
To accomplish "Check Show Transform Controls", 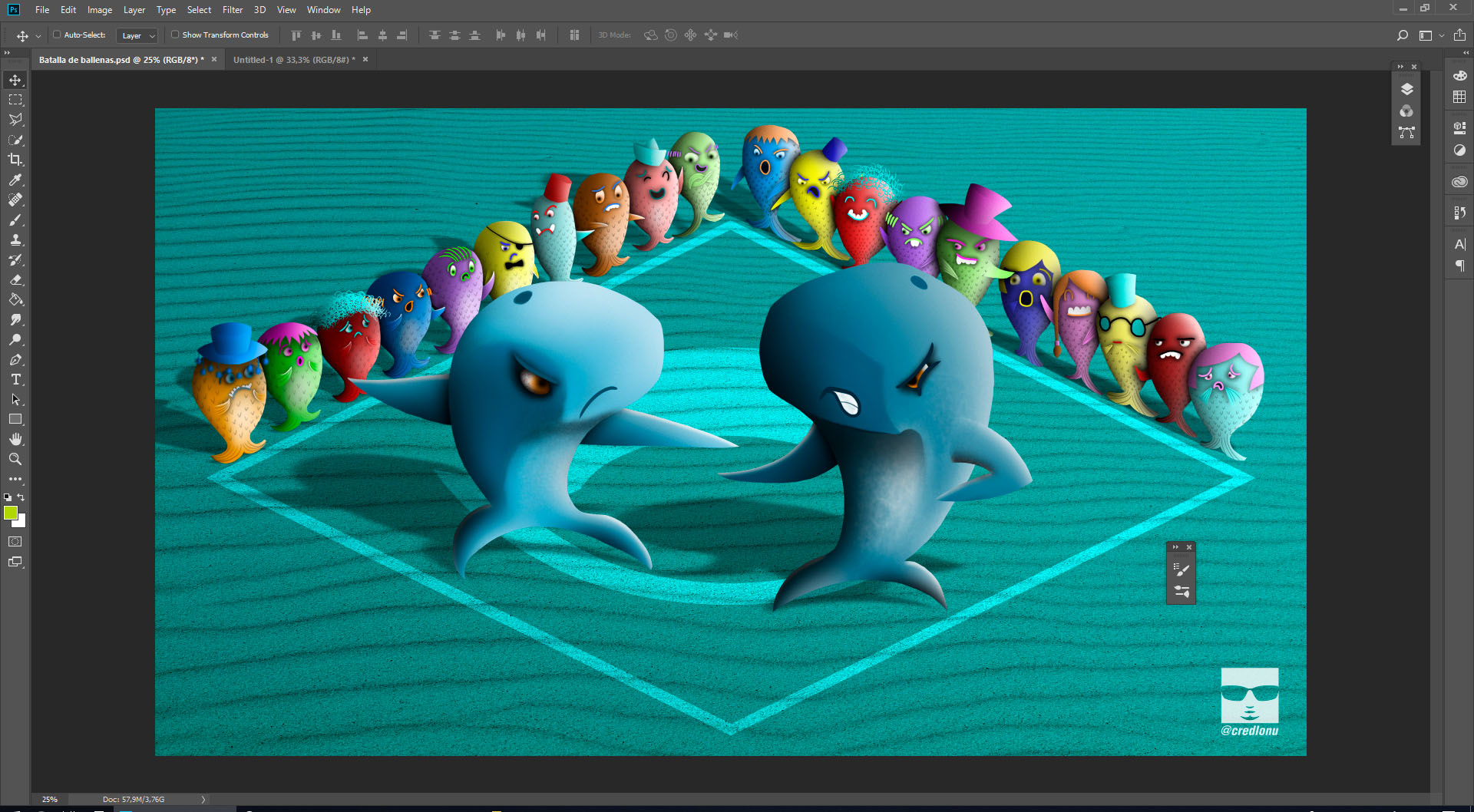I will [x=175, y=35].
